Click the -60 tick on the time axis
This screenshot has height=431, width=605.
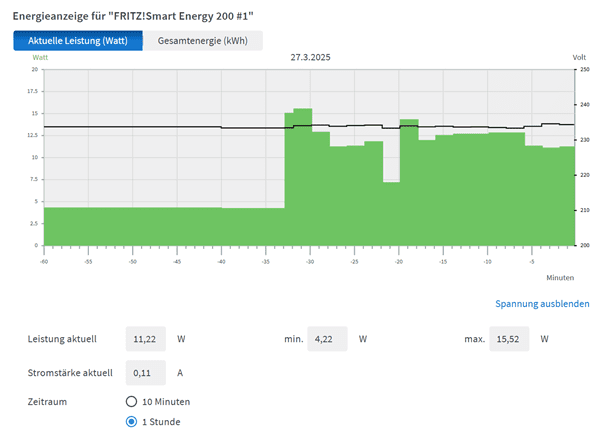[x=44, y=261]
